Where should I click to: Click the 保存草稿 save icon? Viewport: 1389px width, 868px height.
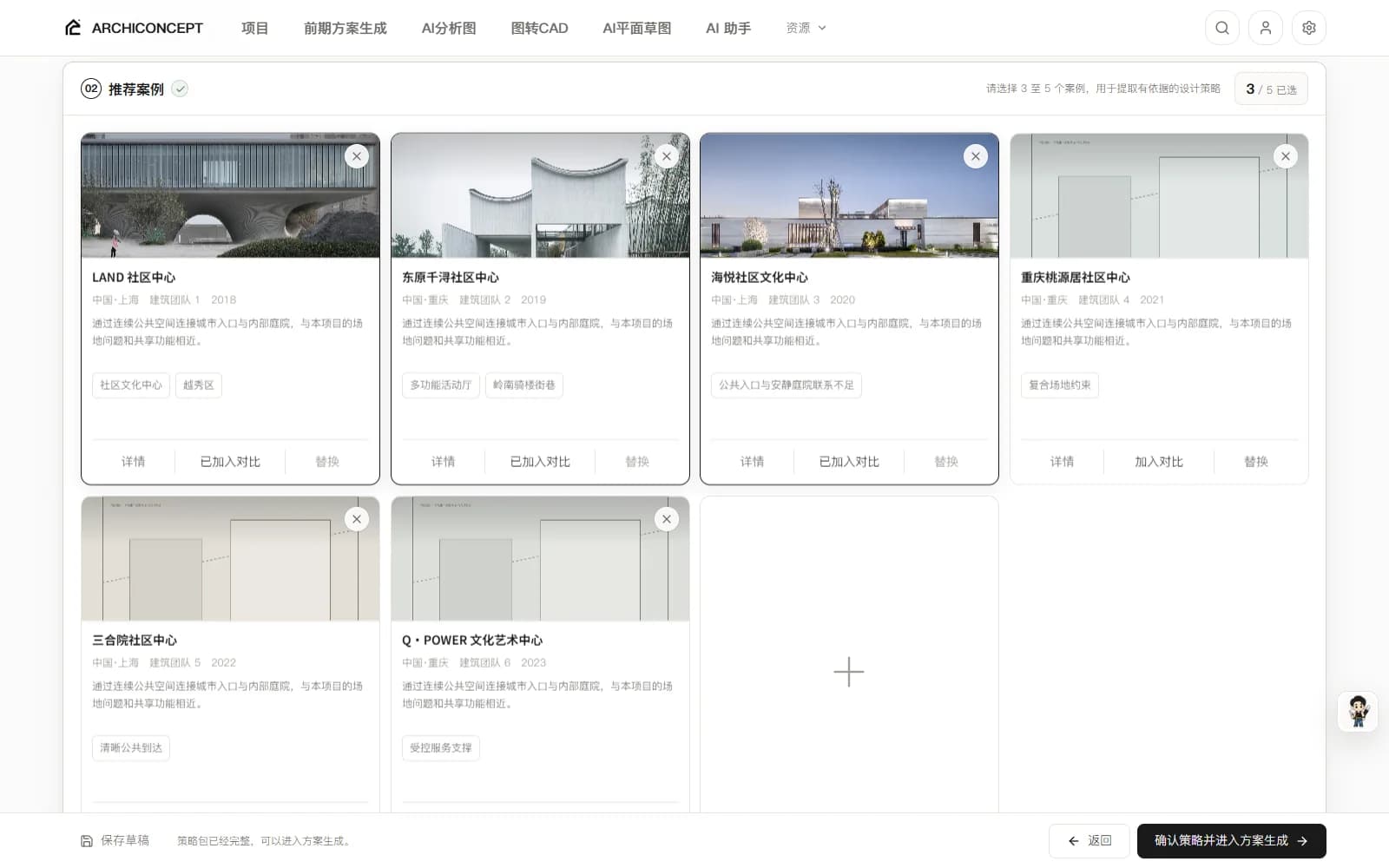(x=87, y=841)
